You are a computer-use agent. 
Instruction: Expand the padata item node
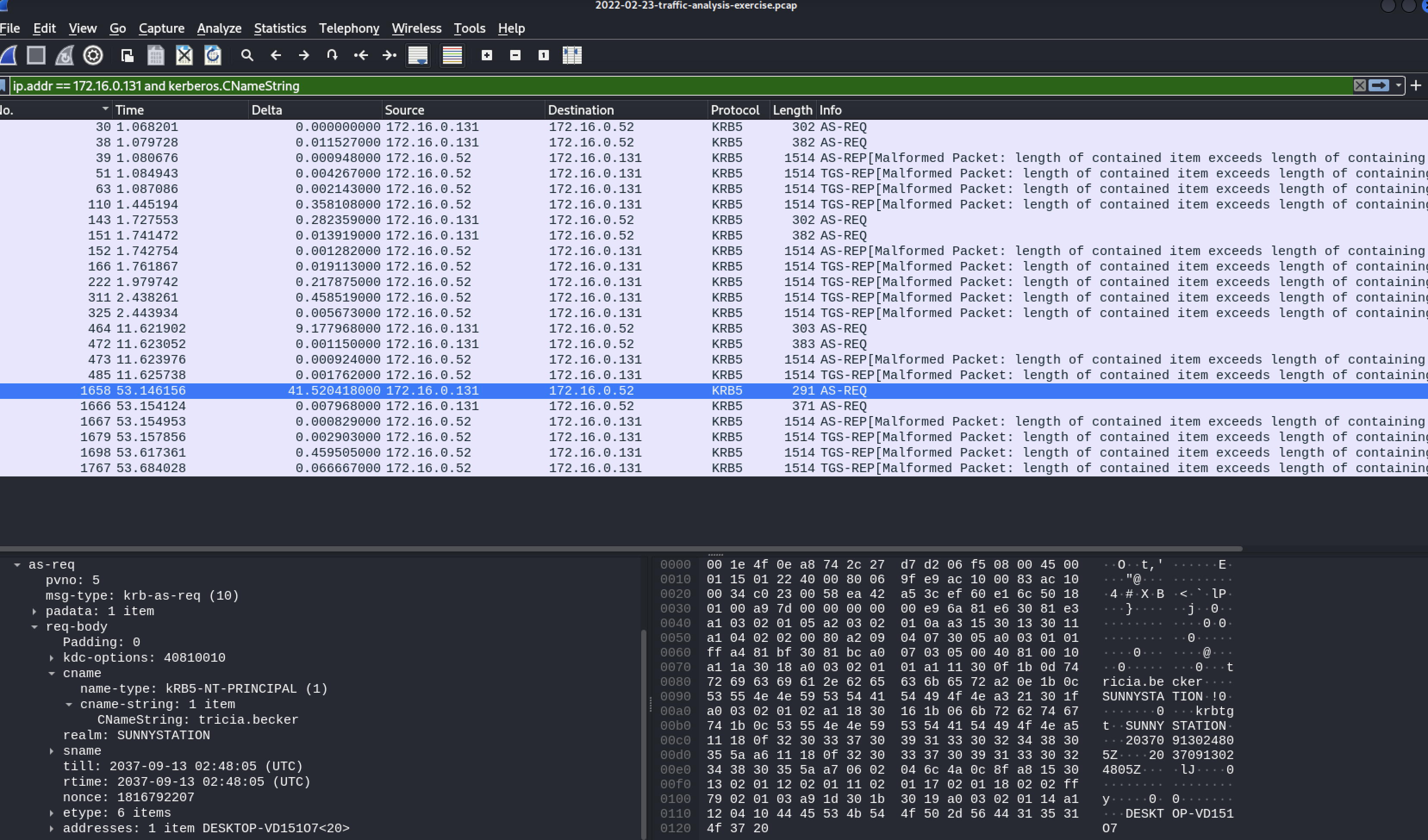(x=34, y=611)
